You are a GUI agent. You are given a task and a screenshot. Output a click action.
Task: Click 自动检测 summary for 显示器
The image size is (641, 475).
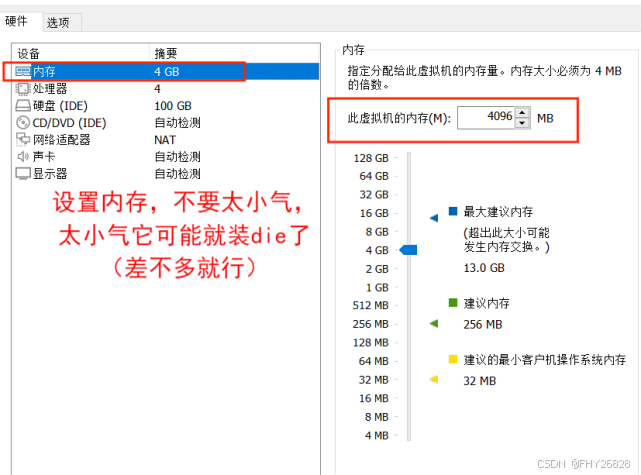pyautogui.click(x=177, y=174)
